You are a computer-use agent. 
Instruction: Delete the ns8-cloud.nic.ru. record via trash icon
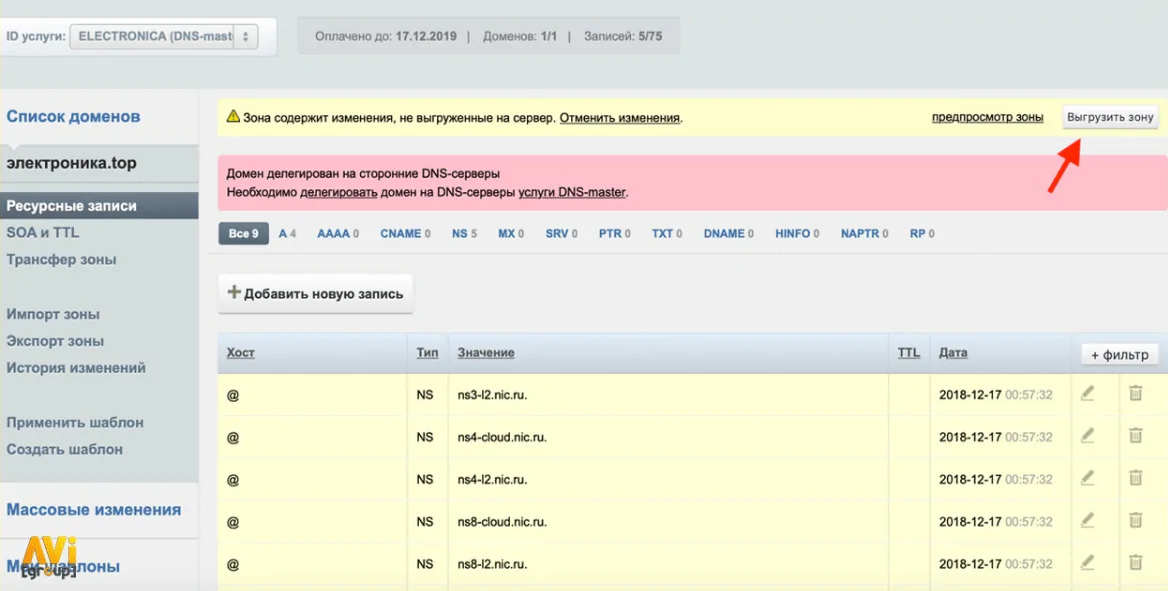tap(1135, 519)
